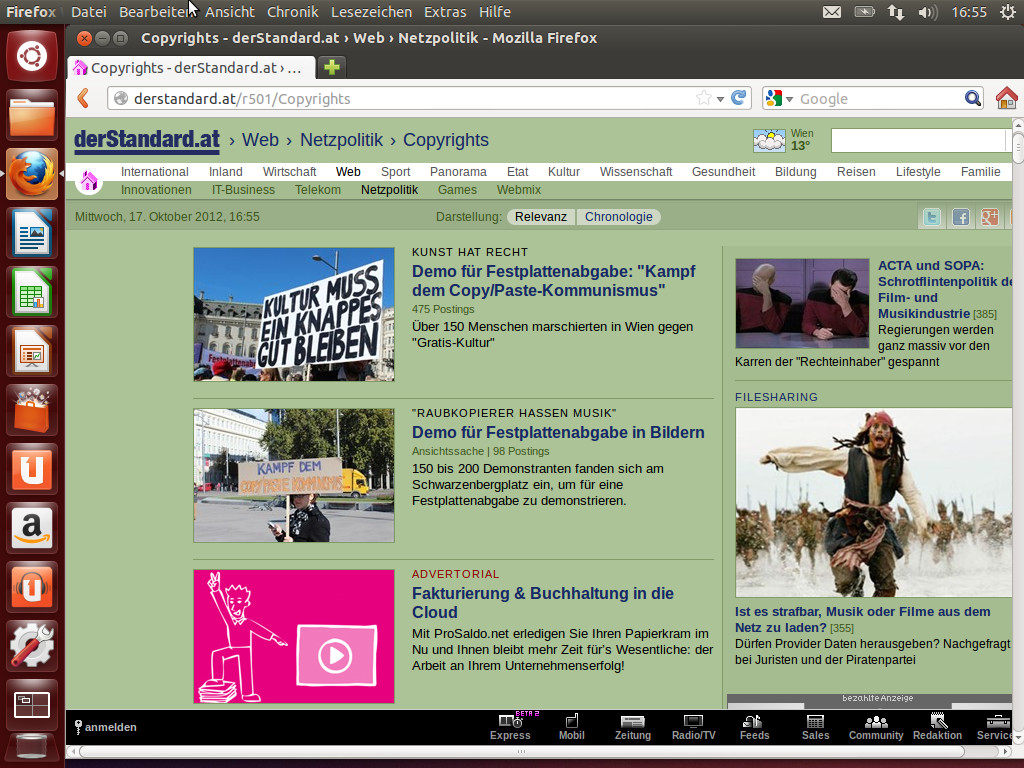The width and height of the screenshot is (1024, 768).
Task: Go to Firefox home page icon
Action: pos(1006,98)
